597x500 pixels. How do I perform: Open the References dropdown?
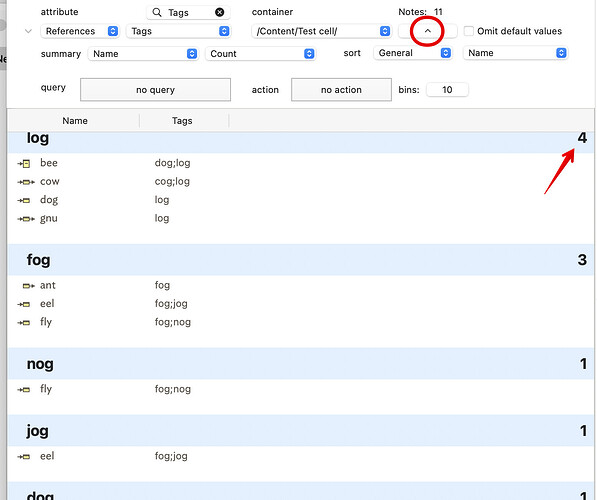[x=80, y=31]
